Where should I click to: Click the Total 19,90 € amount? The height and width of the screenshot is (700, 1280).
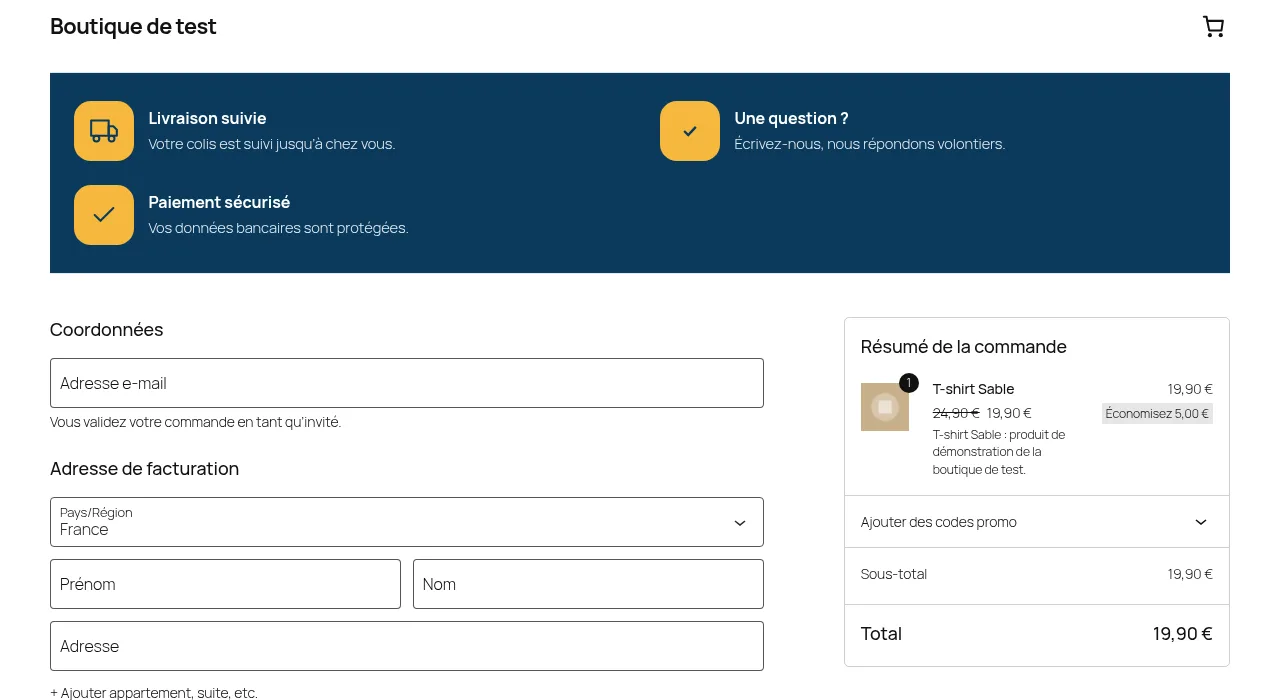pos(1182,634)
